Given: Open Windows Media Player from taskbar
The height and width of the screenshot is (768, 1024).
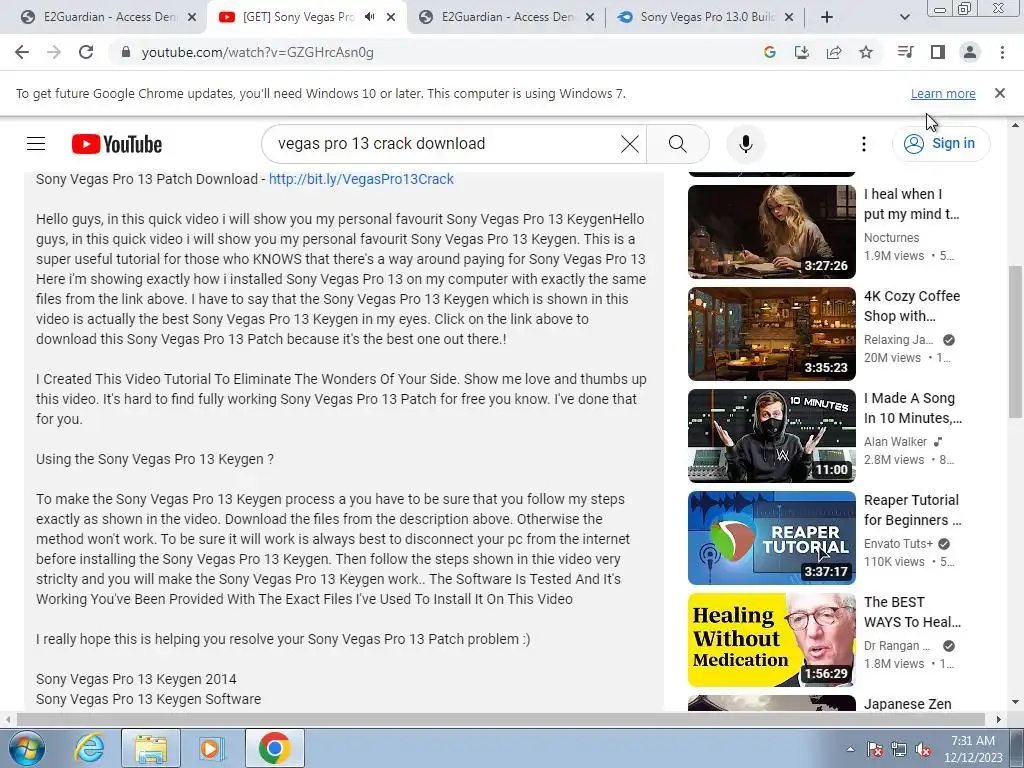Looking at the screenshot, I should click(x=211, y=748).
